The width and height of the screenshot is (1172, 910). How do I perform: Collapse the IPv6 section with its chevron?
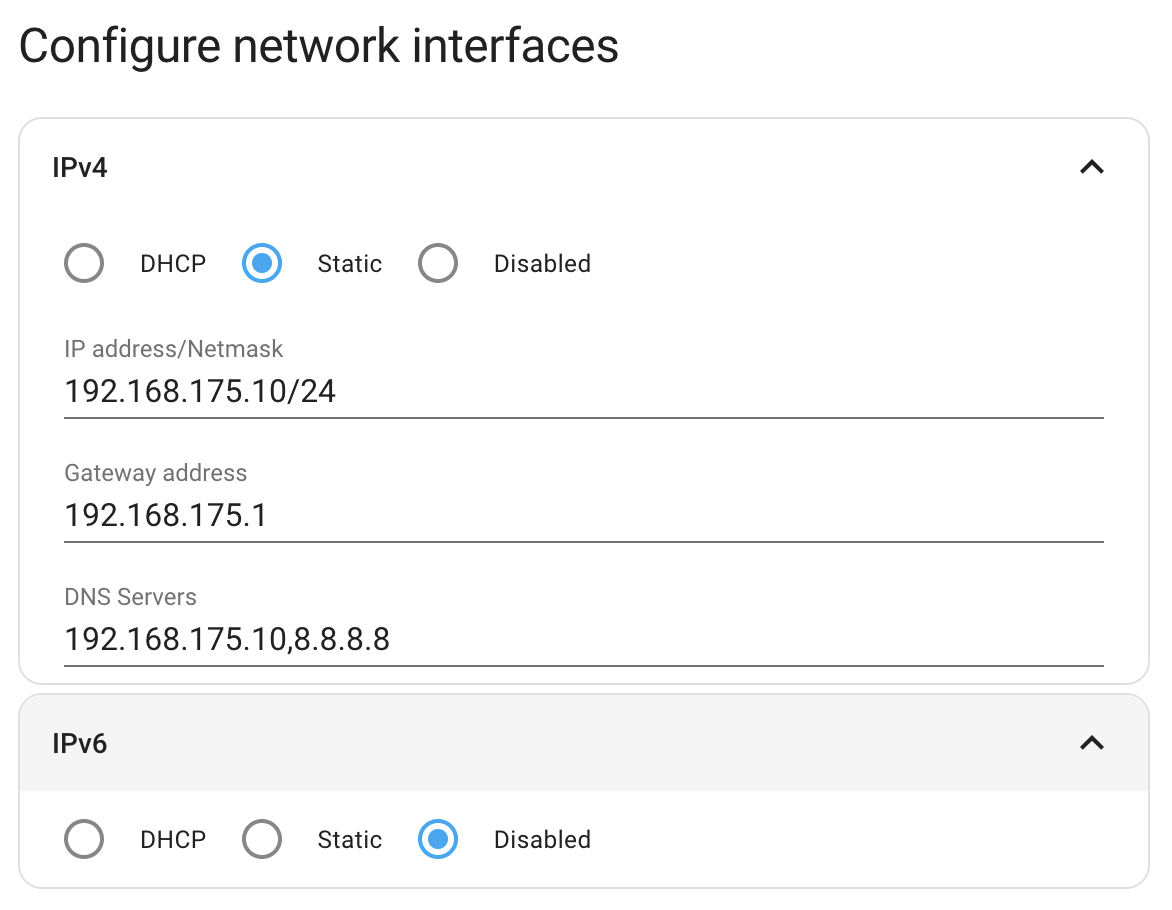(x=1093, y=743)
